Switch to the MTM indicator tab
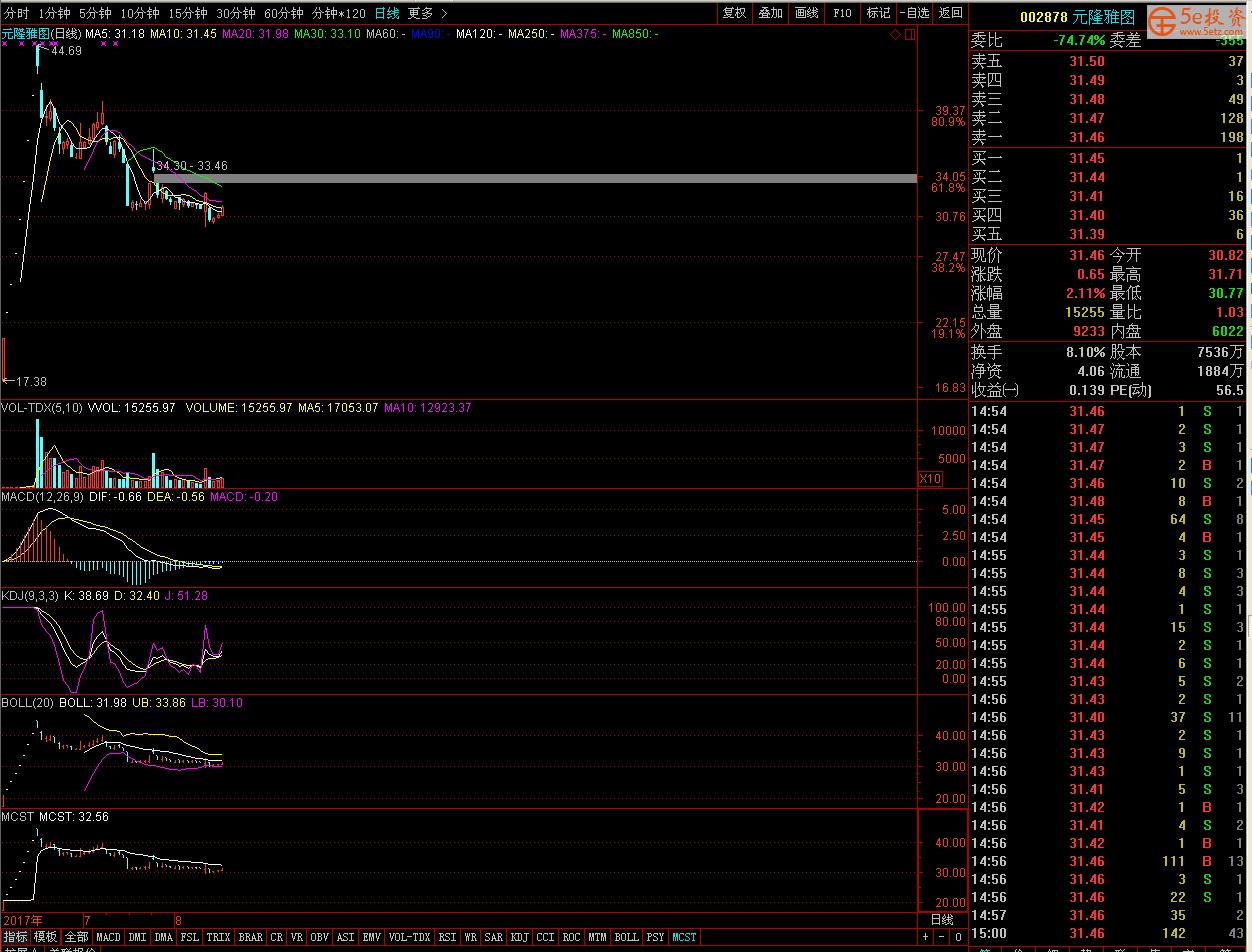The height and width of the screenshot is (952, 1252). tap(598, 937)
